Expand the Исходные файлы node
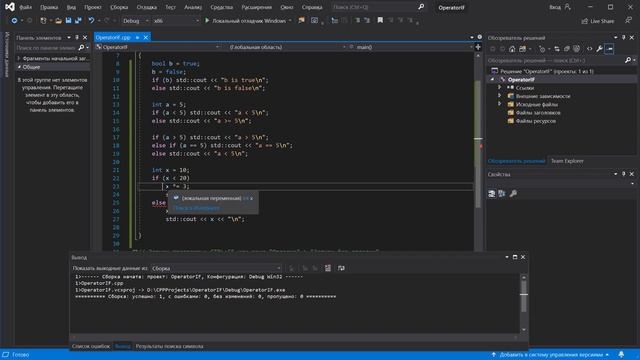 499,104
